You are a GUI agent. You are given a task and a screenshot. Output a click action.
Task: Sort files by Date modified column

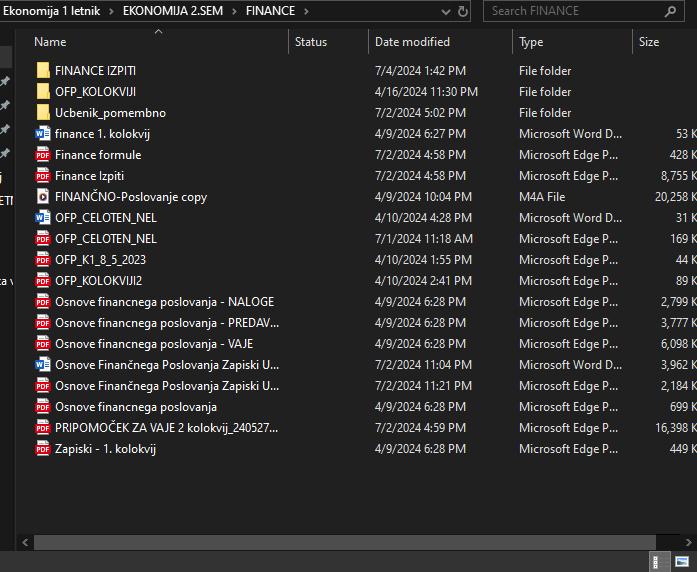coord(412,42)
